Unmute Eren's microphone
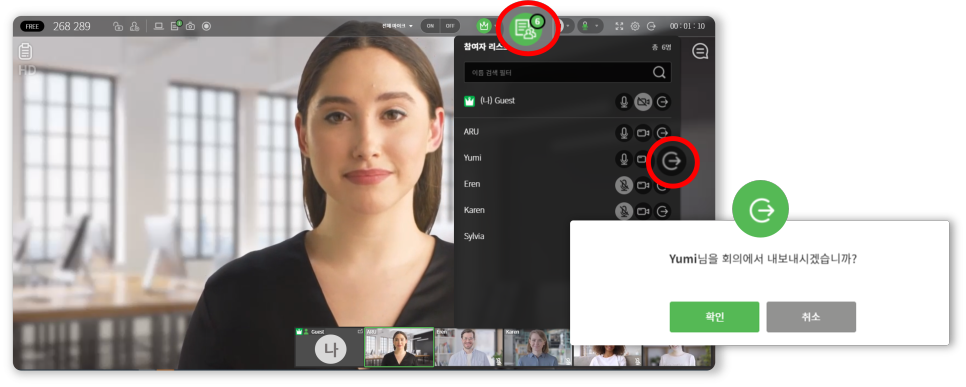Image resolution: width=966 pixels, height=387 pixels. tap(624, 185)
